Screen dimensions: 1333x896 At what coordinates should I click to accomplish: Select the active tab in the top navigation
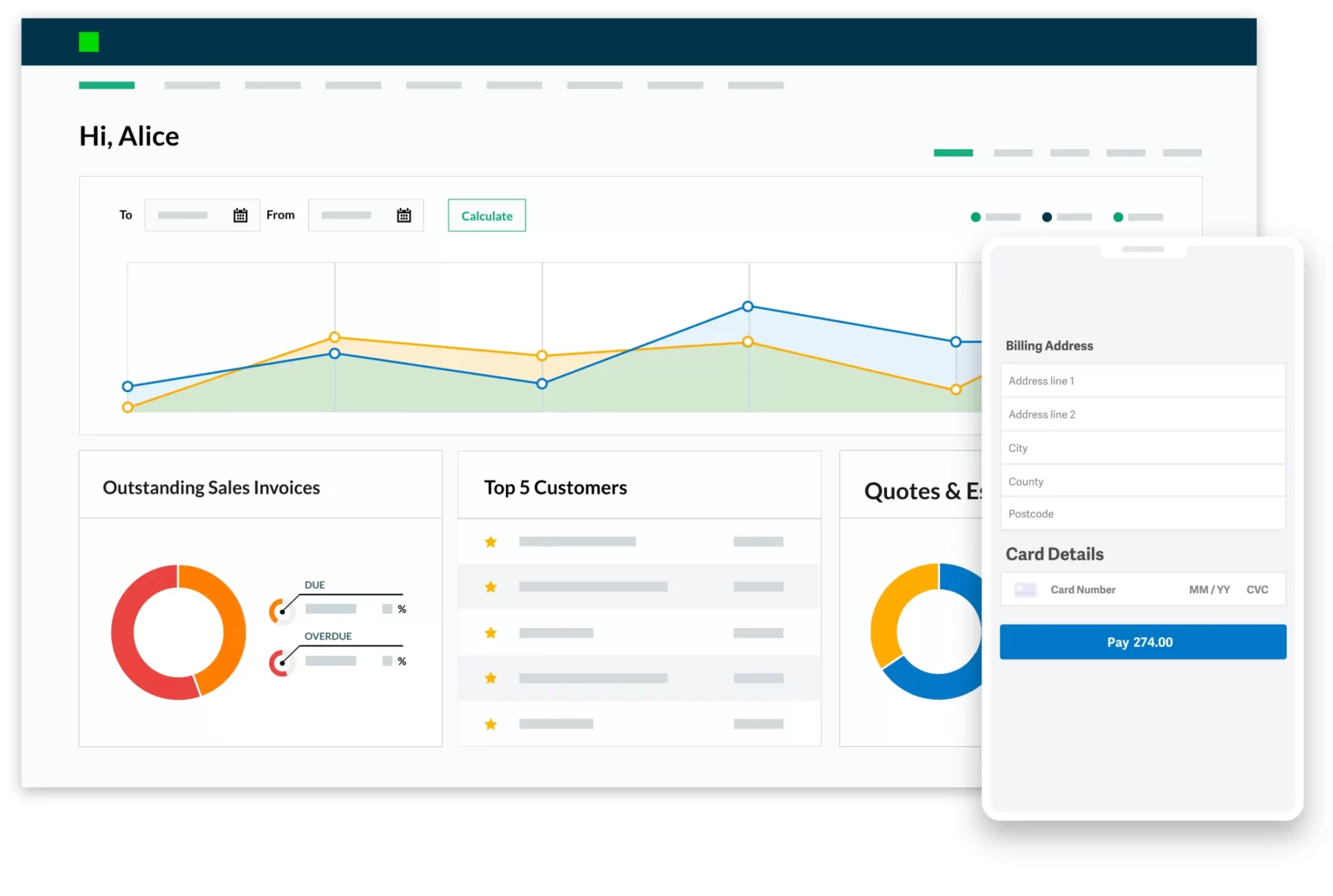pos(107,85)
